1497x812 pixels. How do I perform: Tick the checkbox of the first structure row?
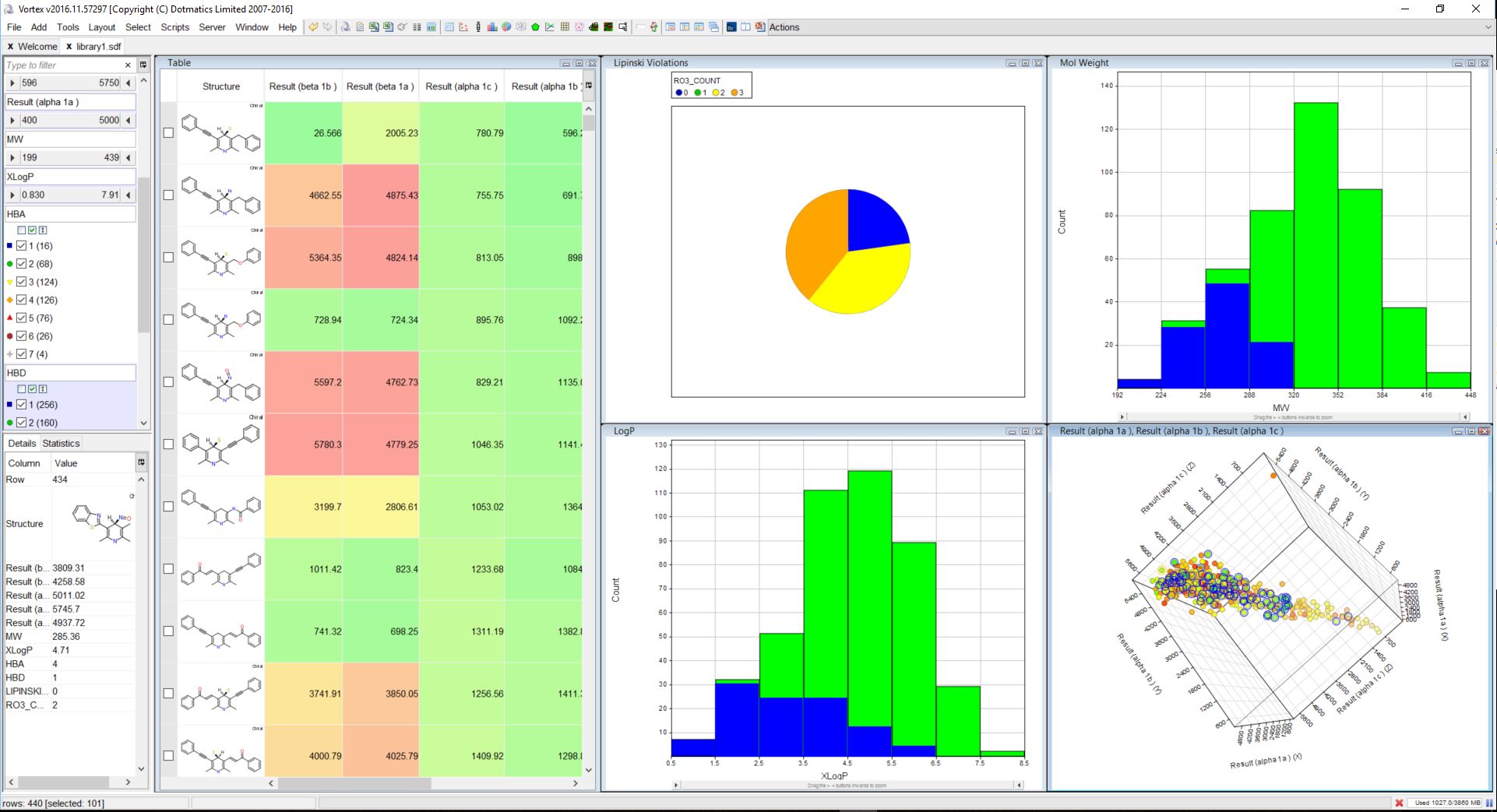tap(167, 133)
